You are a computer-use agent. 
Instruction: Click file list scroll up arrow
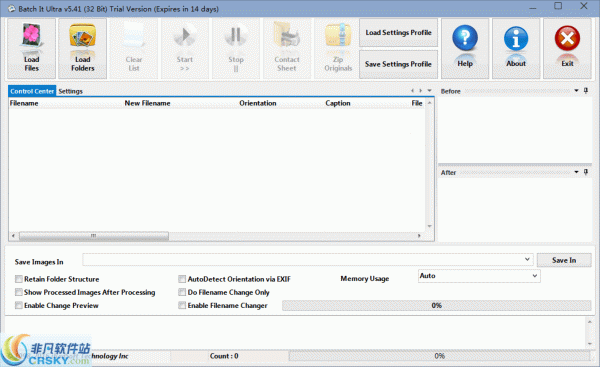pos(429,103)
